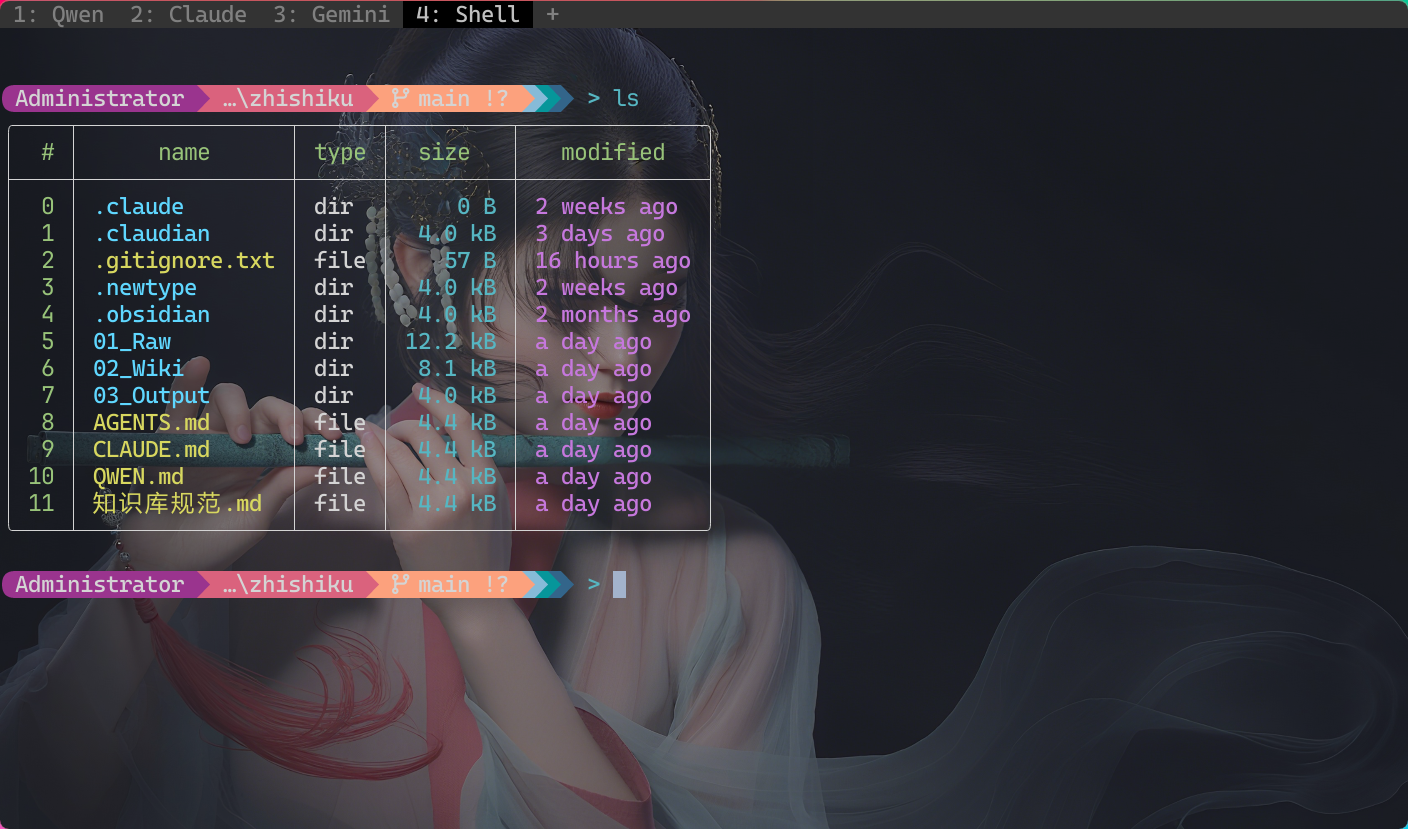Place cursor at the active prompt input block
This screenshot has width=1408, height=829.
(x=619, y=584)
